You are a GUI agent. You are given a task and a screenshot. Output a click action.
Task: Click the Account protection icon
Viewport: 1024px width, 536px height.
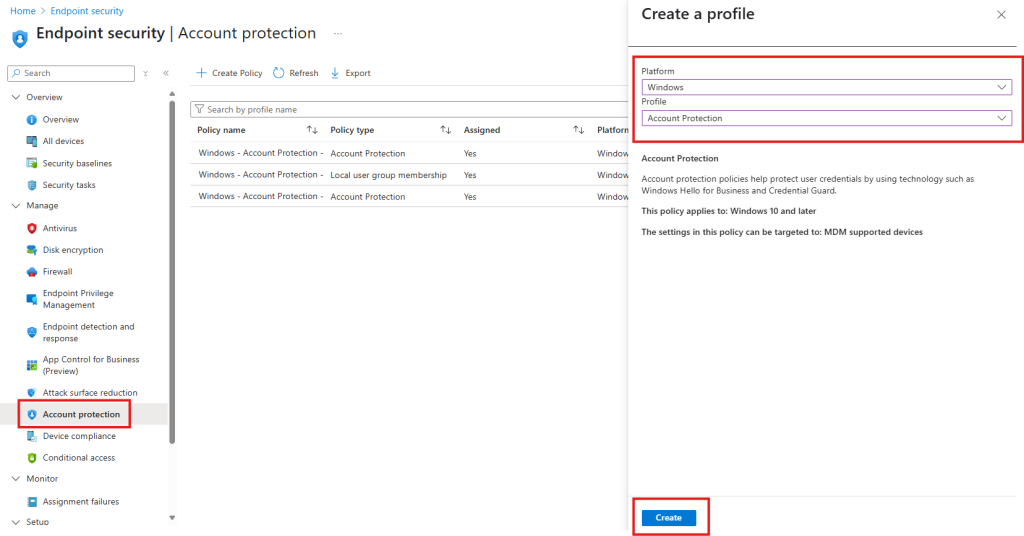31,415
